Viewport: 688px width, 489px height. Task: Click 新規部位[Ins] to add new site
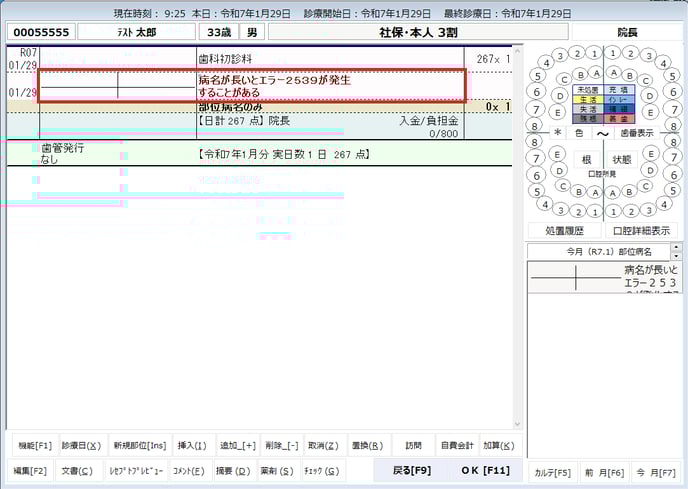[138, 445]
